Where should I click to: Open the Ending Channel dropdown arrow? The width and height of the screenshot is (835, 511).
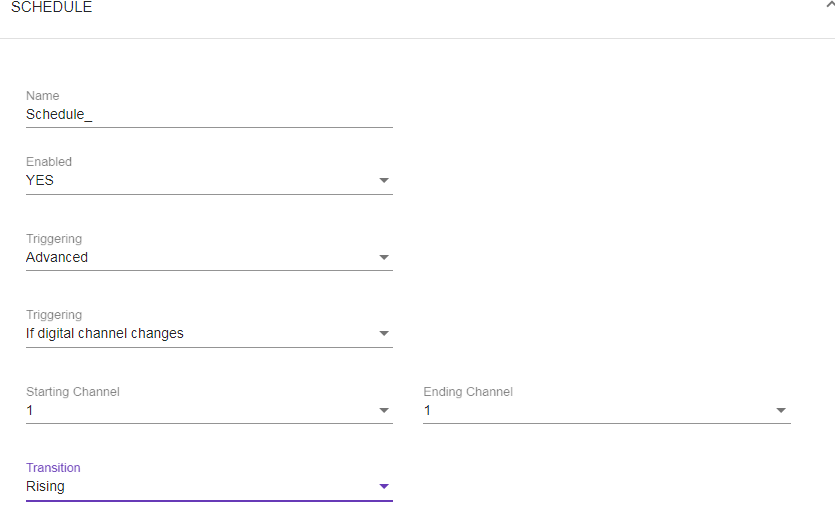coord(781,411)
